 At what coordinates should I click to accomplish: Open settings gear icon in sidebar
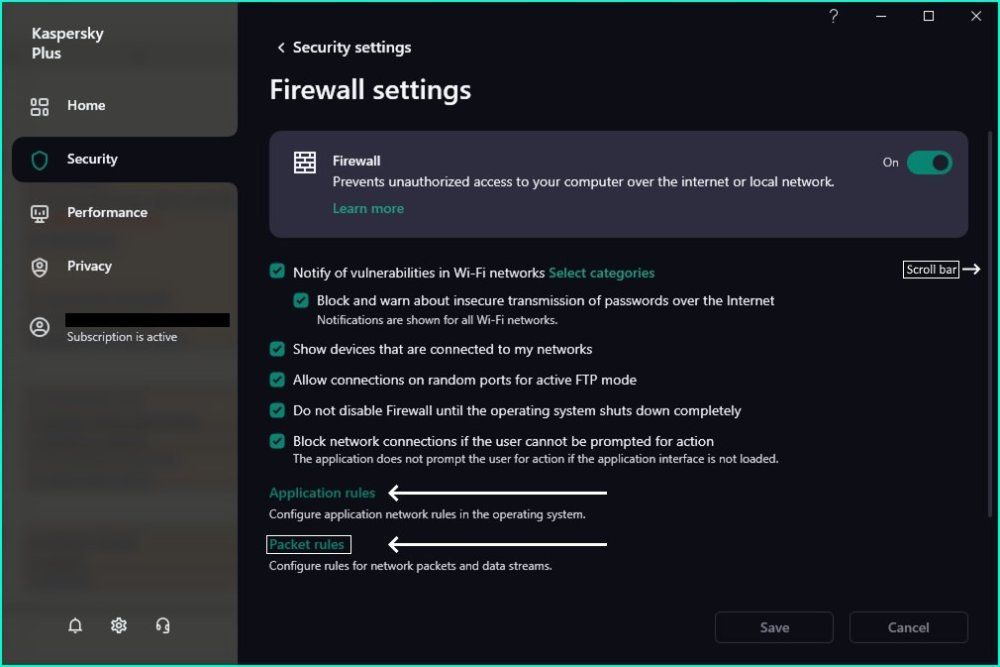(119, 626)
